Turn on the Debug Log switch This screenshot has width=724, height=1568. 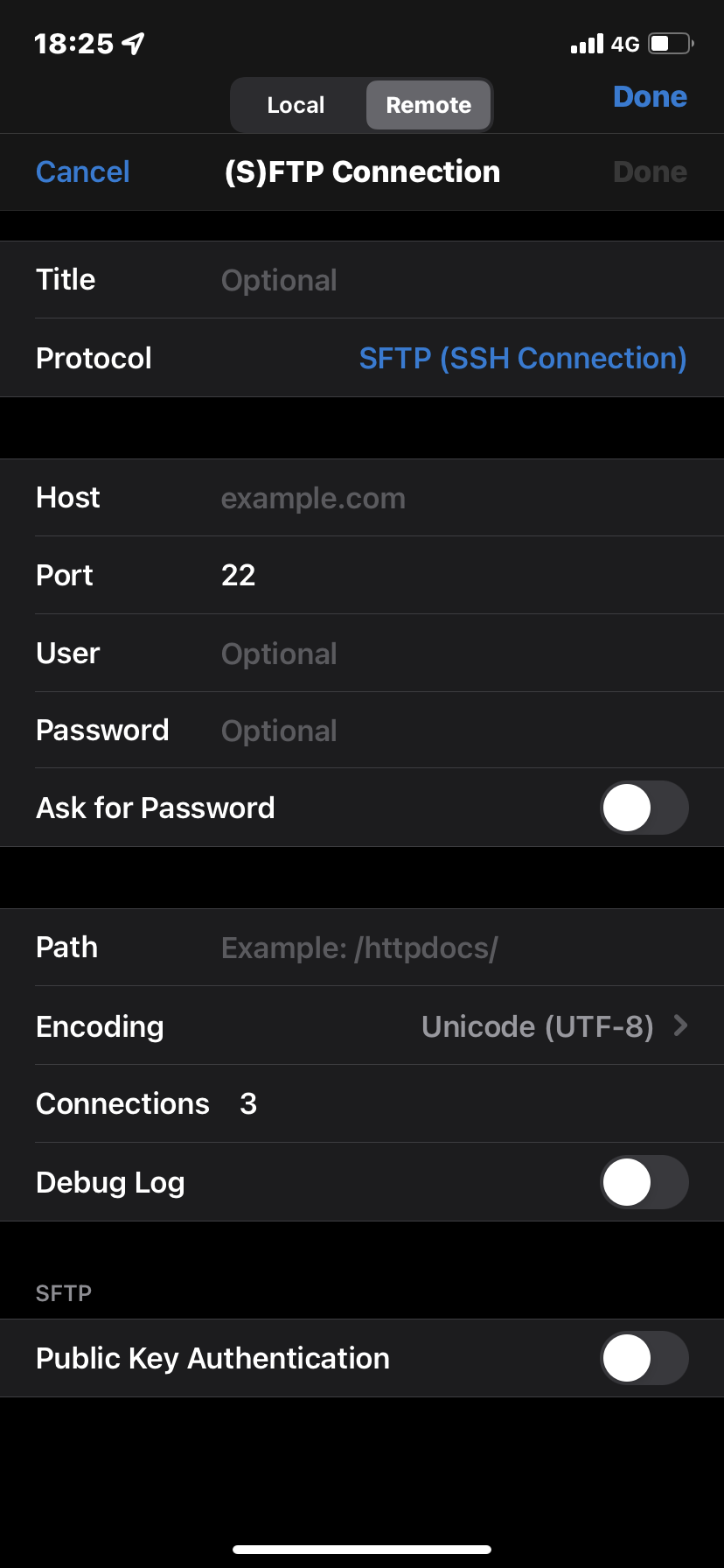click(644, 1182)
